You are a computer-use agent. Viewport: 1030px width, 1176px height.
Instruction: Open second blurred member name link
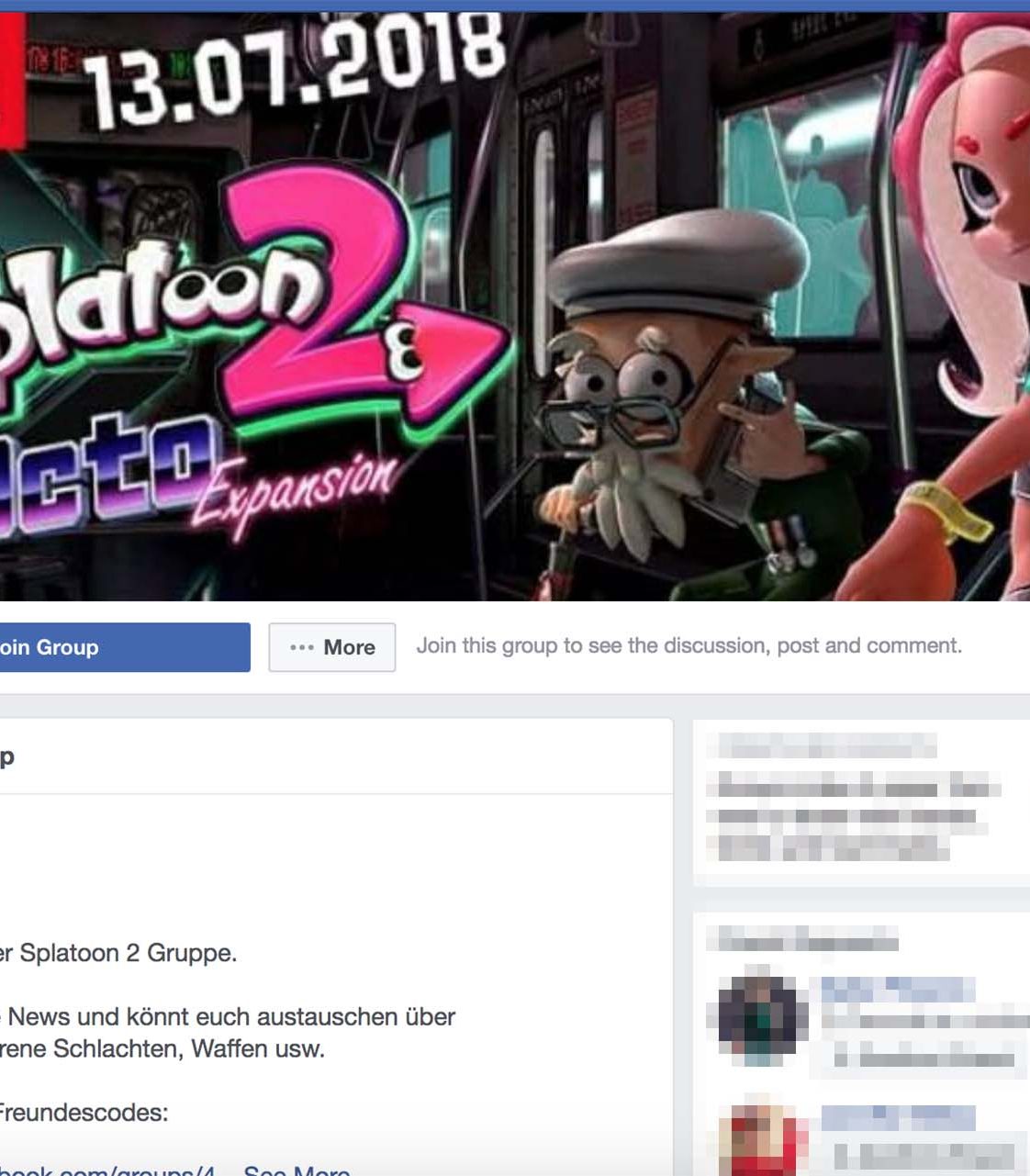pyautogui.click(x=897, y=1117)
